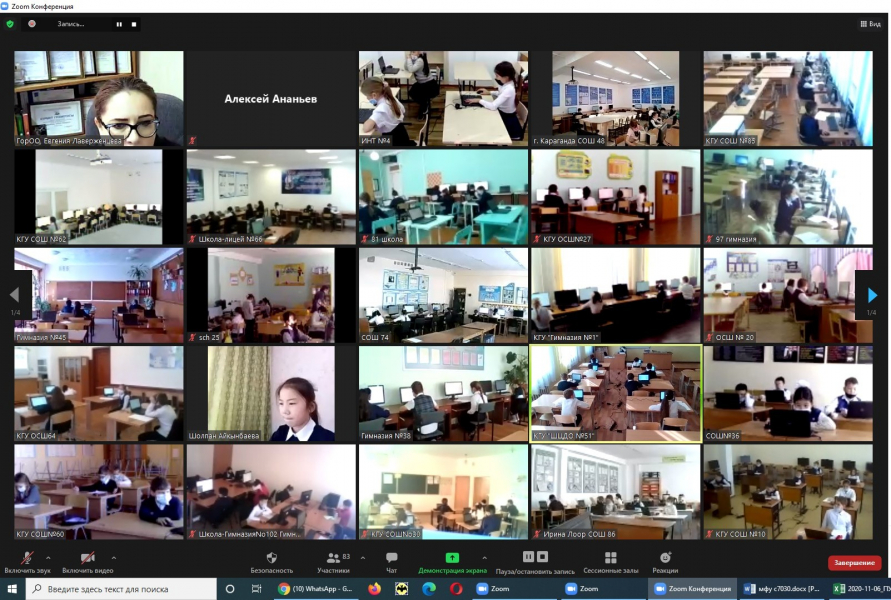Open the Участники participants panel
891x600 pixels.
pyautogui.click(x=332, y=562)
